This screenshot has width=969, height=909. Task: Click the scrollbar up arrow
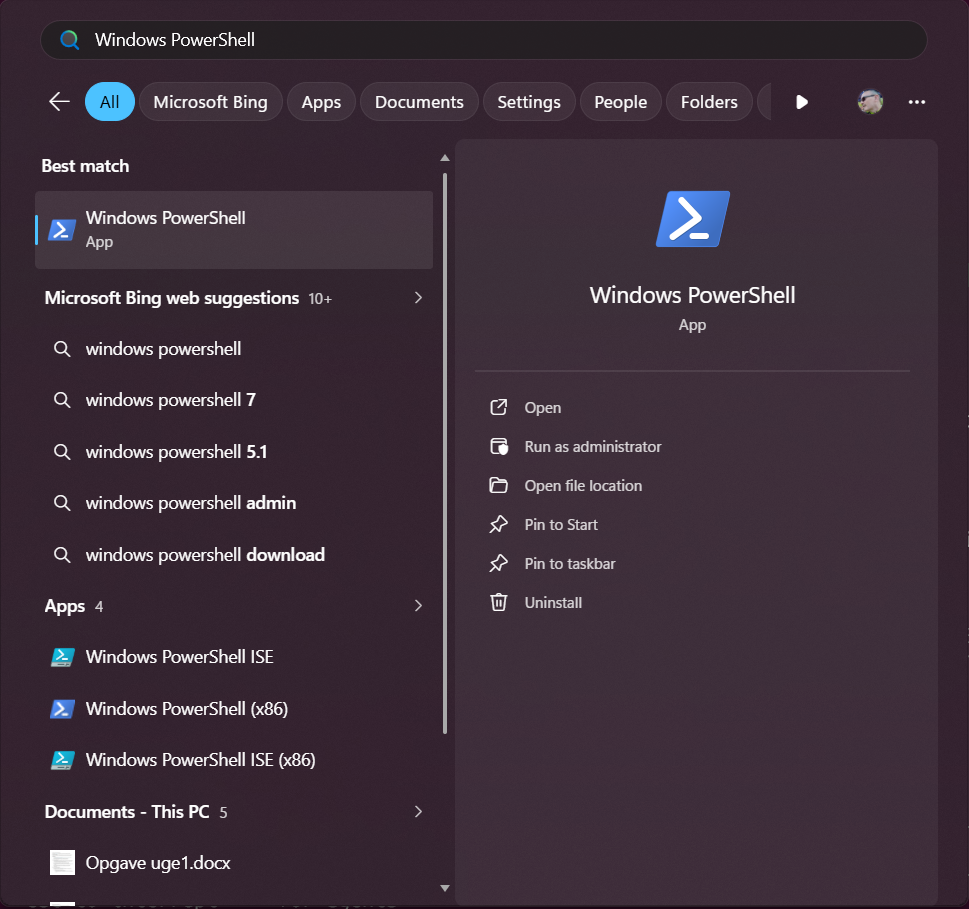click(x=444, y=158)
